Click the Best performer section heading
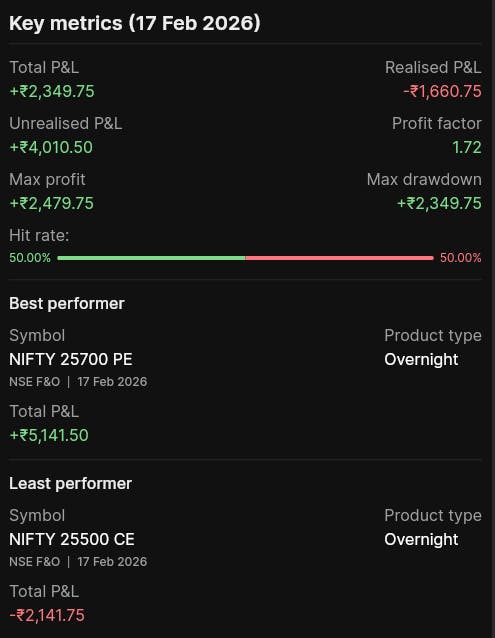495x638 pixels. [67, 304]
